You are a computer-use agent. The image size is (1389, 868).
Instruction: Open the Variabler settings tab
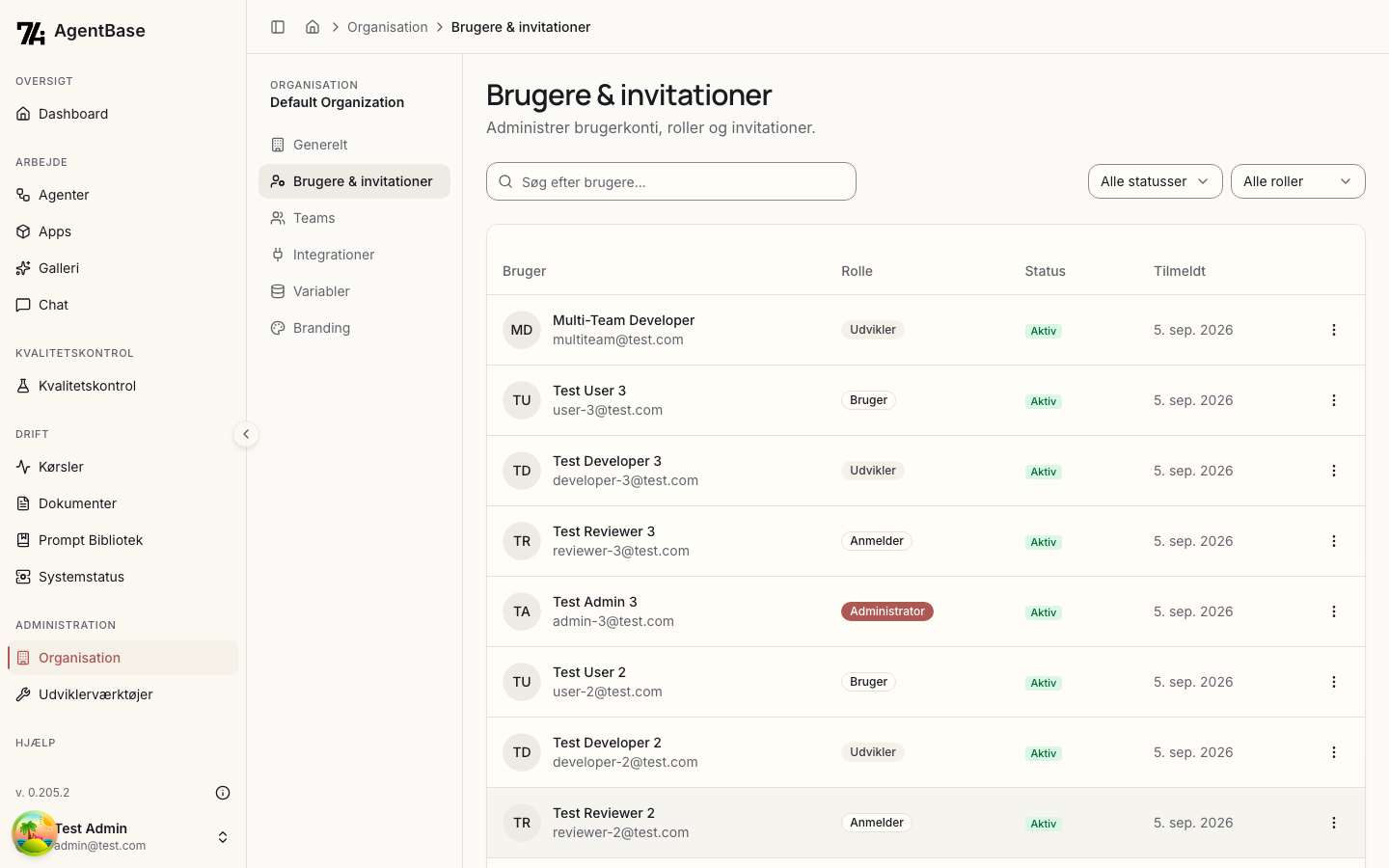[354, 291]
